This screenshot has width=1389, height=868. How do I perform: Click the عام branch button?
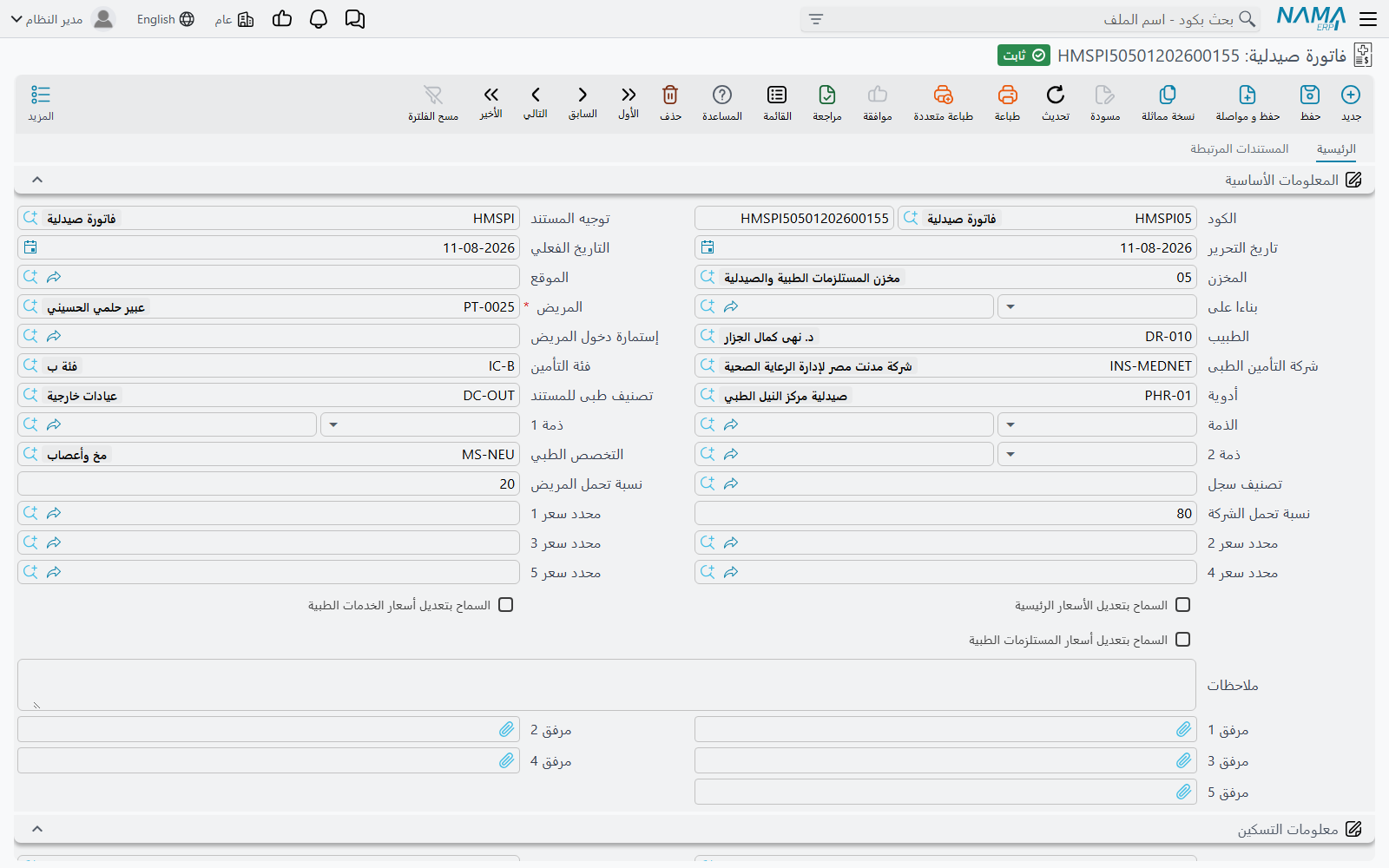pyautogui.click(x=234, y=19)
